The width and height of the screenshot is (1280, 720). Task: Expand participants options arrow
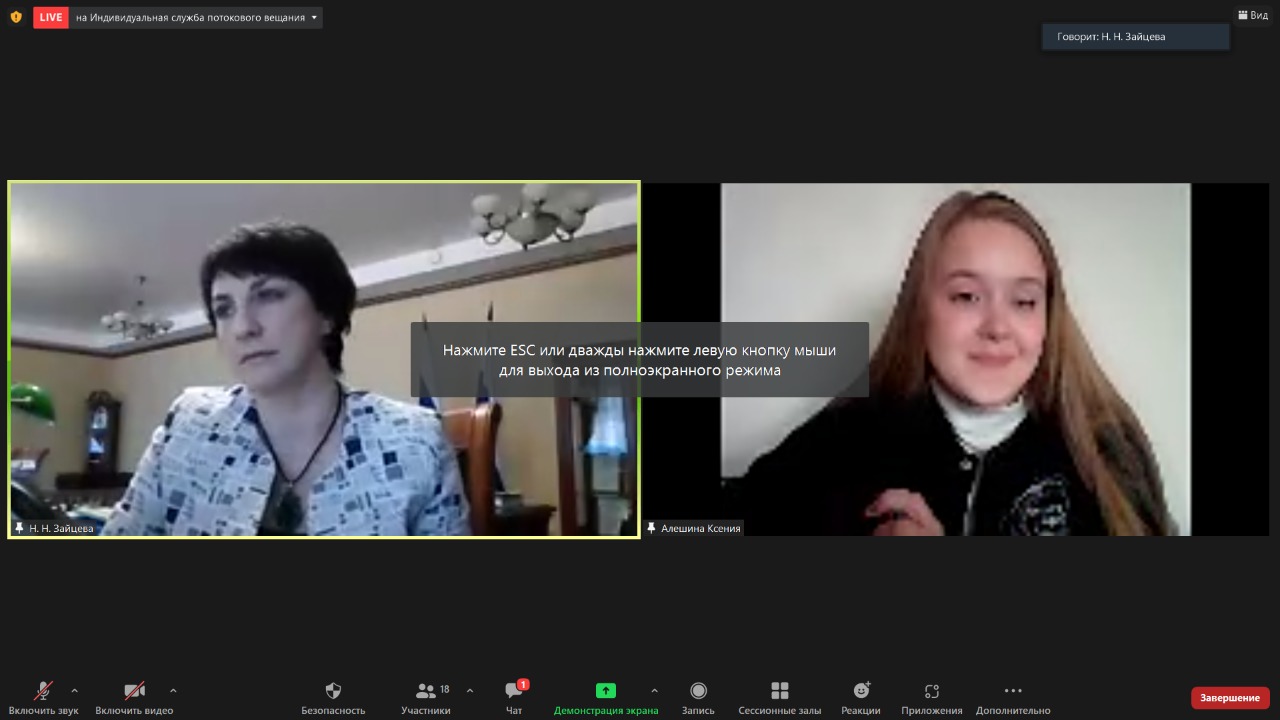(x=470, y=691)
